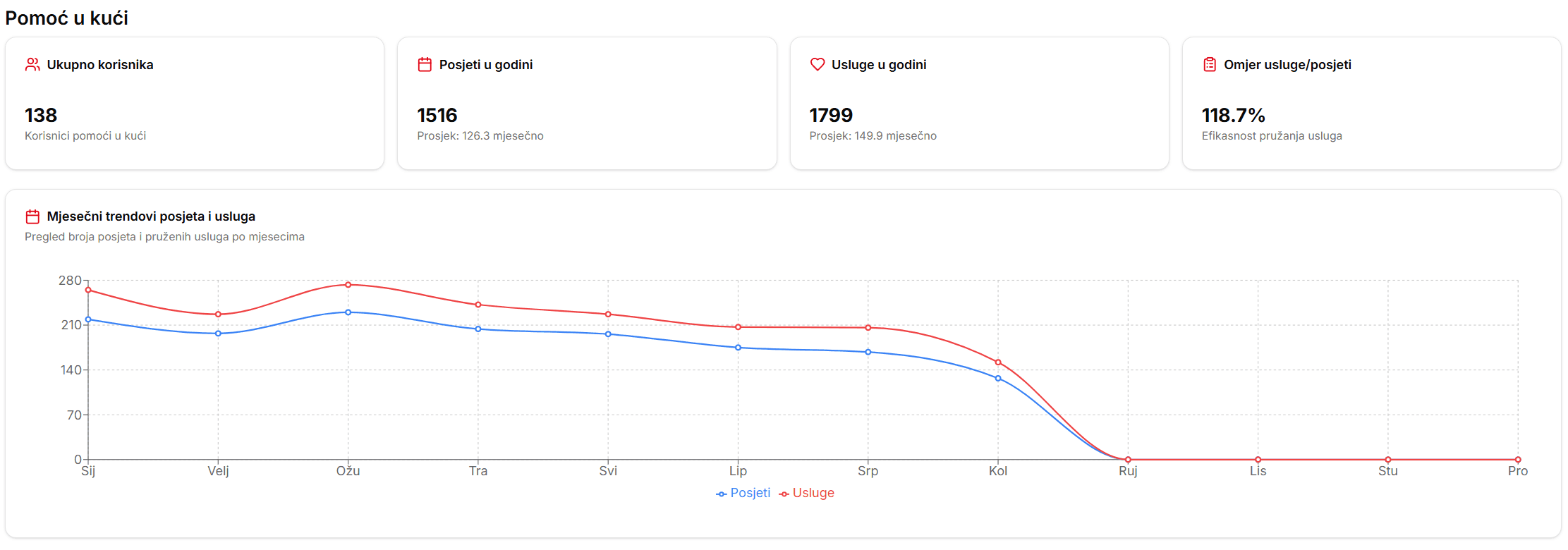
Task: Click the blue Posjeti legend marker icon
Action: point(721,494)
